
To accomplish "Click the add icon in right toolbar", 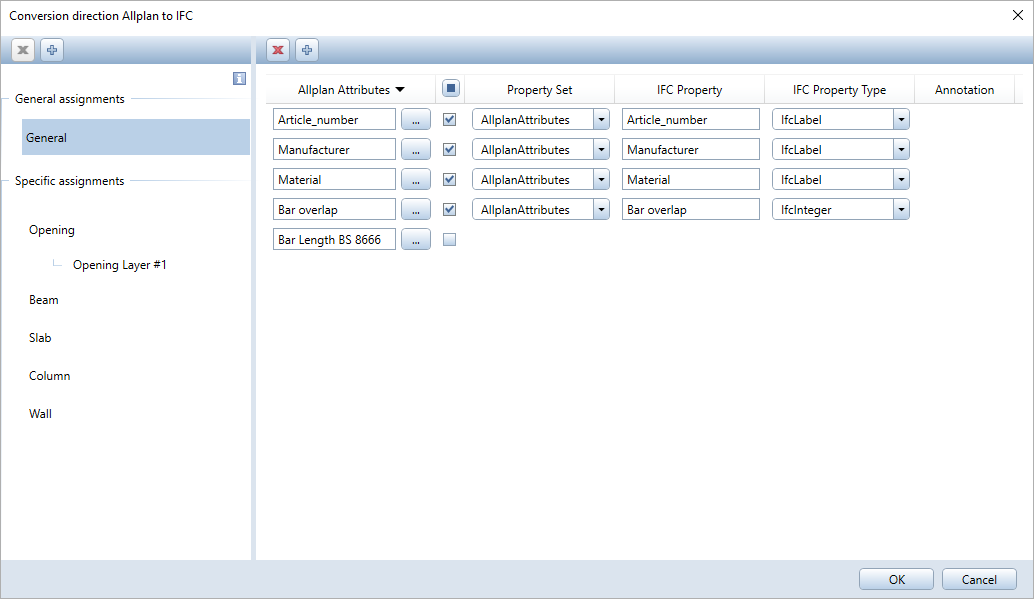I will pos(307,50).
